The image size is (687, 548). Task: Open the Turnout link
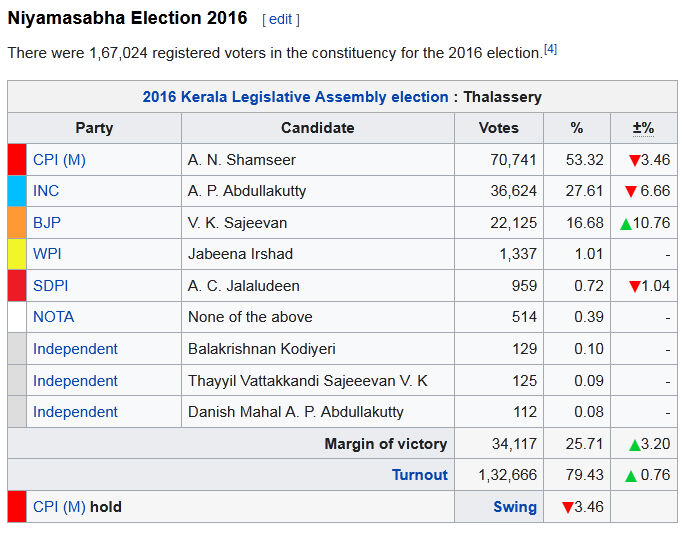tap(420, 475)
